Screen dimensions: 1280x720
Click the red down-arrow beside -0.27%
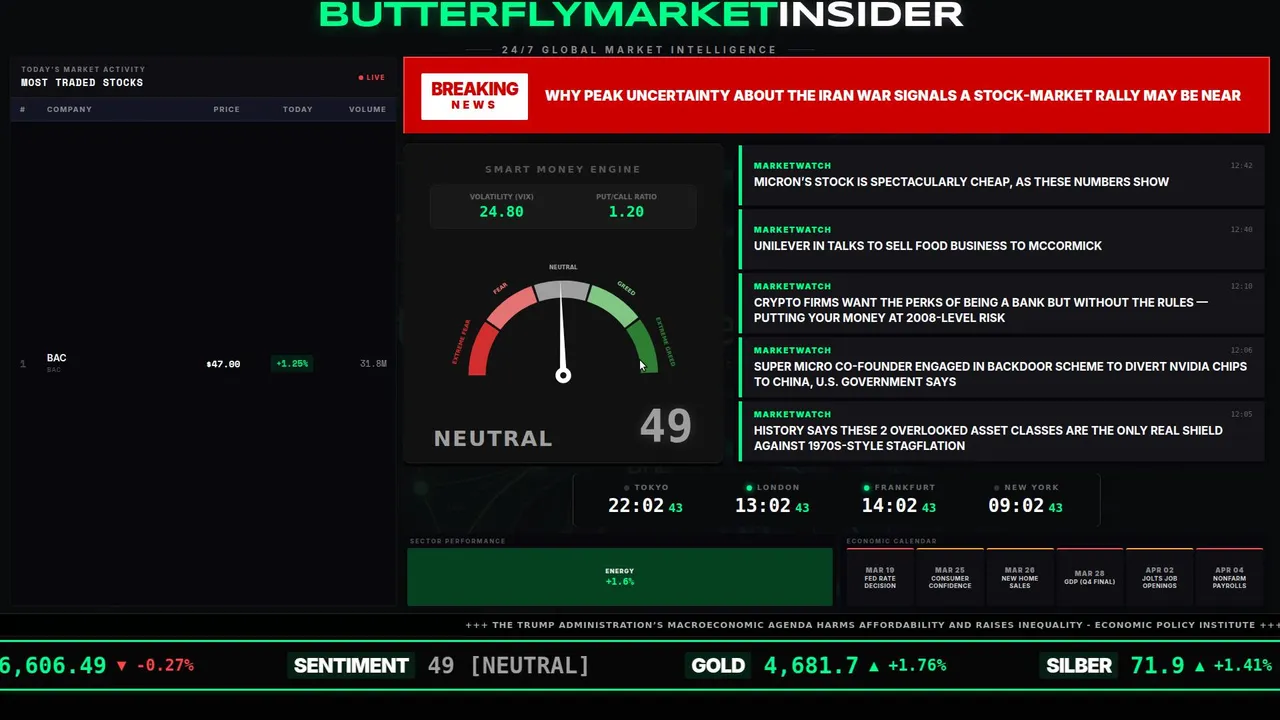click(x=121, y=666)
